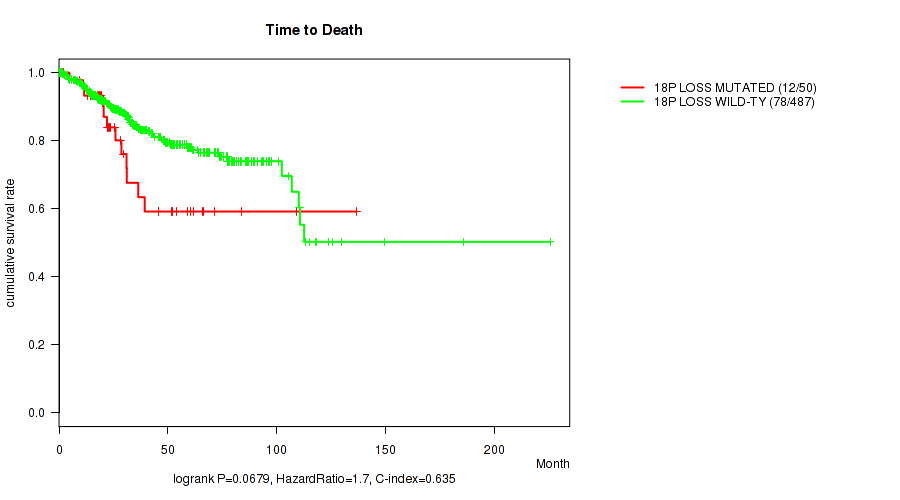Click the 0.0 tick label on the y-axis
Screen dimensions: 900x500
click(36, 413)
